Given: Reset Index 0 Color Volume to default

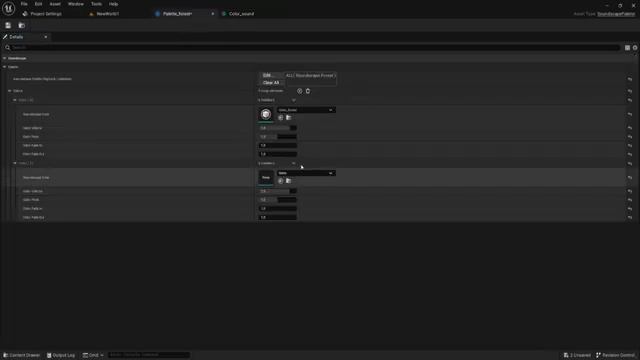Looking at the screenshot, I should pos(630,128).
